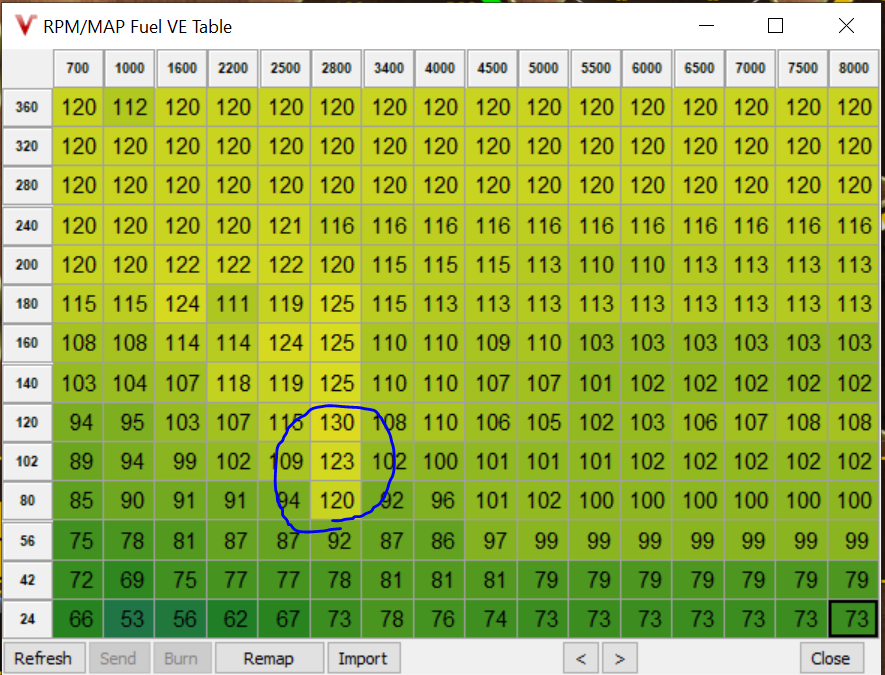This screenshot has width=885, height=675.
Task: Click the outlined 73 cell under 8000 RPM
Action: tap(854, 619)
